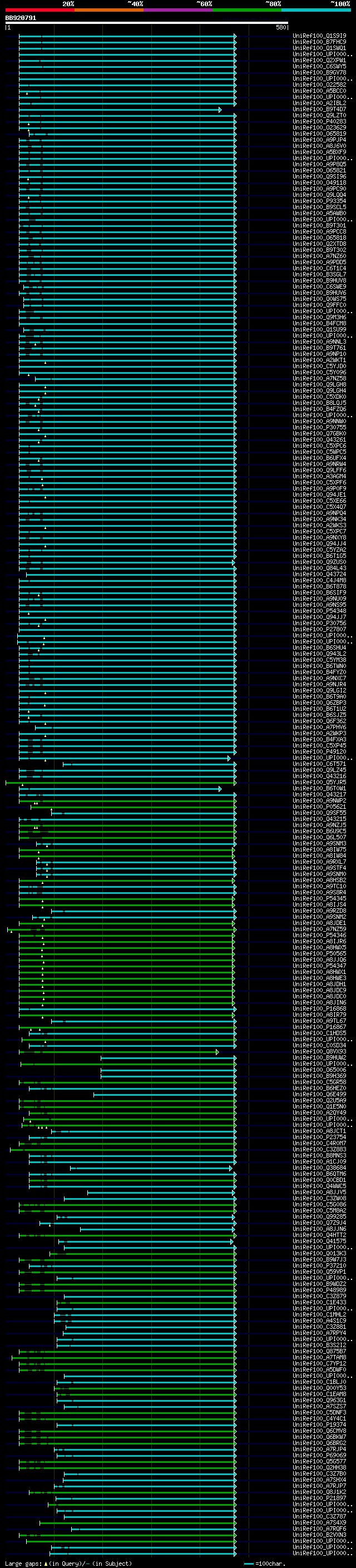This screenshot has width=356, height=1568.
Task: Click the query end position 580
Action: point(281,27)
